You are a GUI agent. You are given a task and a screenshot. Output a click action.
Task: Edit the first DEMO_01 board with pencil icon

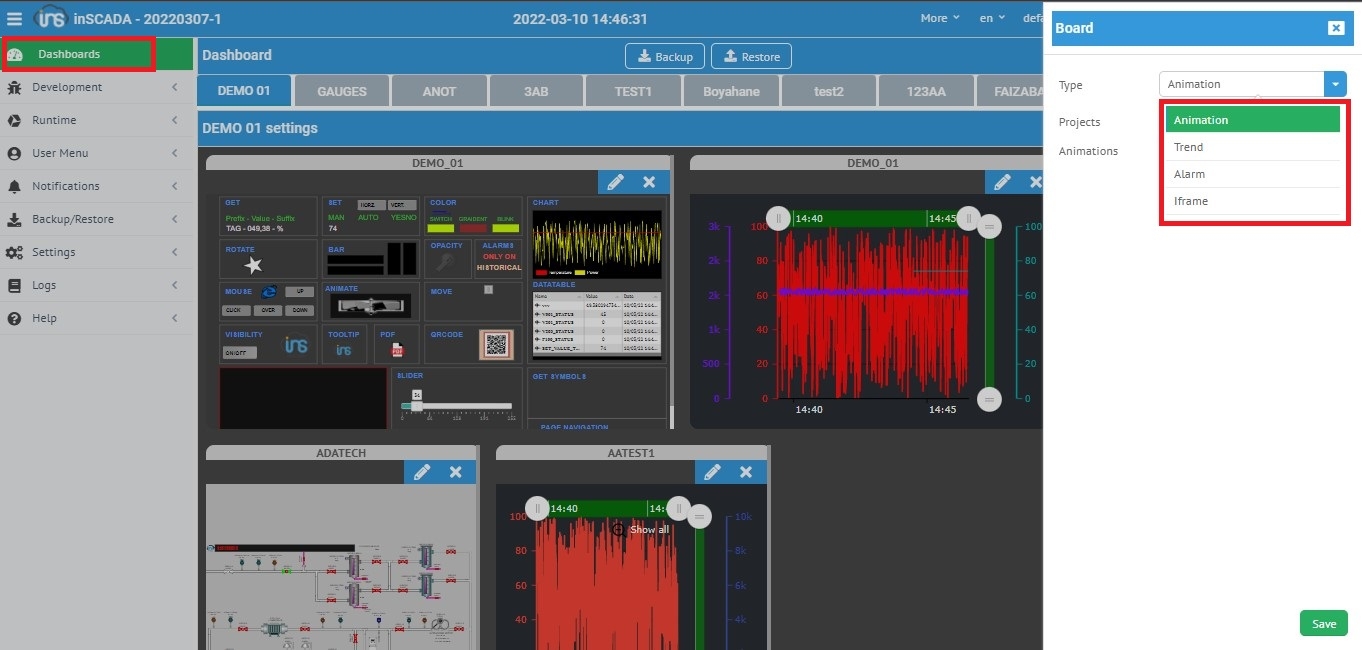pyautogui.click(x=615, y=182)
